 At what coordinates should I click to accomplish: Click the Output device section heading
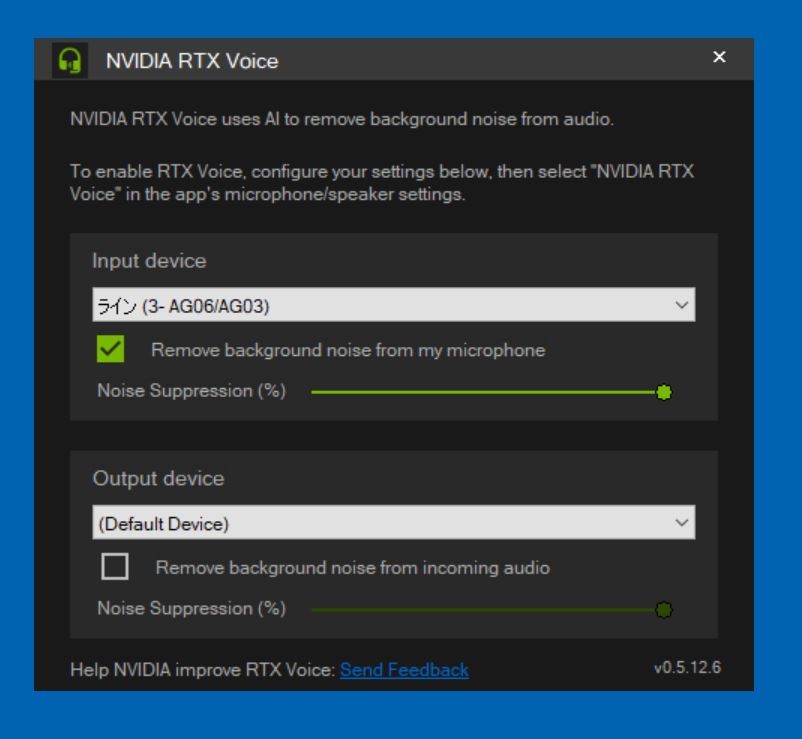pyautogui.click(x=158, y=478)
